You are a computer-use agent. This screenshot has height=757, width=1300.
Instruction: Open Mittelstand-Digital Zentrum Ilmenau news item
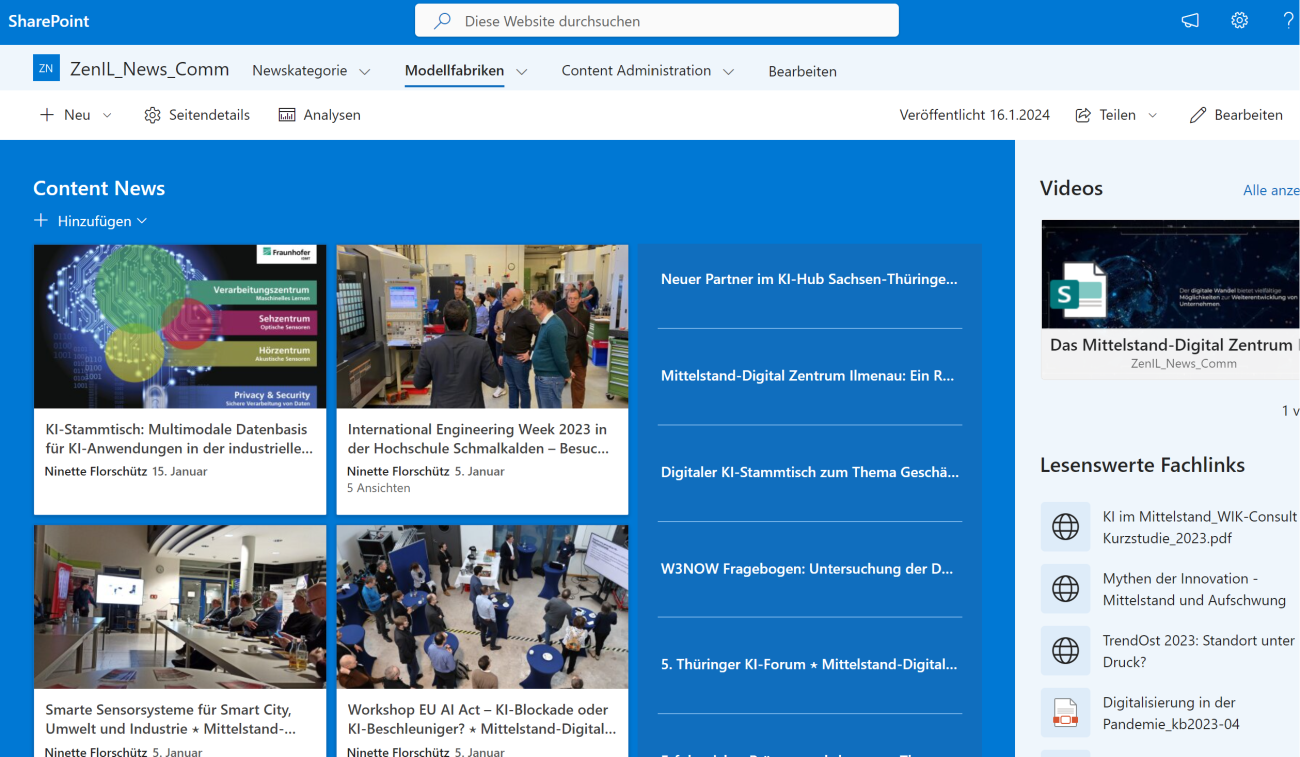(x=809, y=376)
